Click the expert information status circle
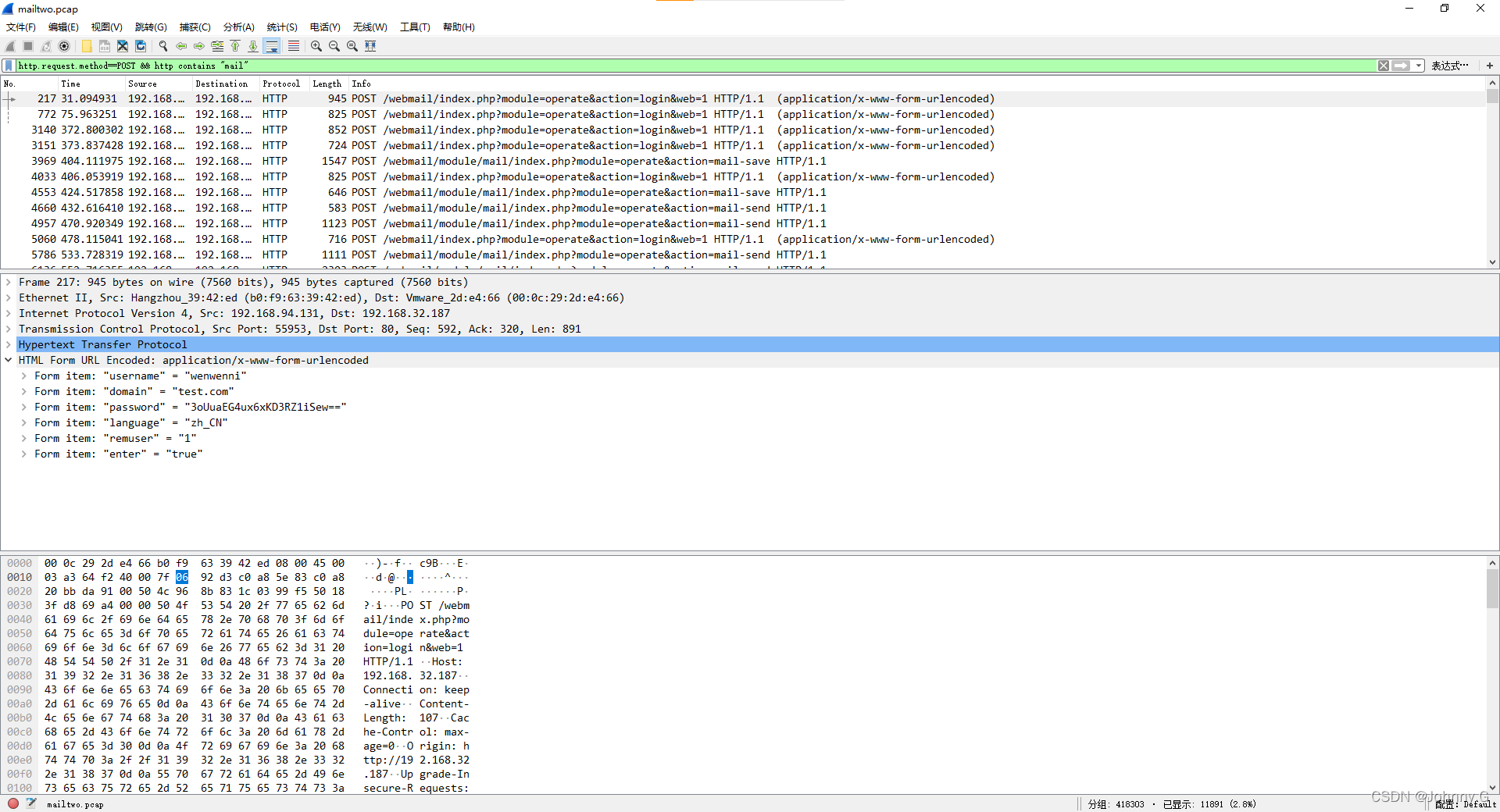 click(13, 803)
